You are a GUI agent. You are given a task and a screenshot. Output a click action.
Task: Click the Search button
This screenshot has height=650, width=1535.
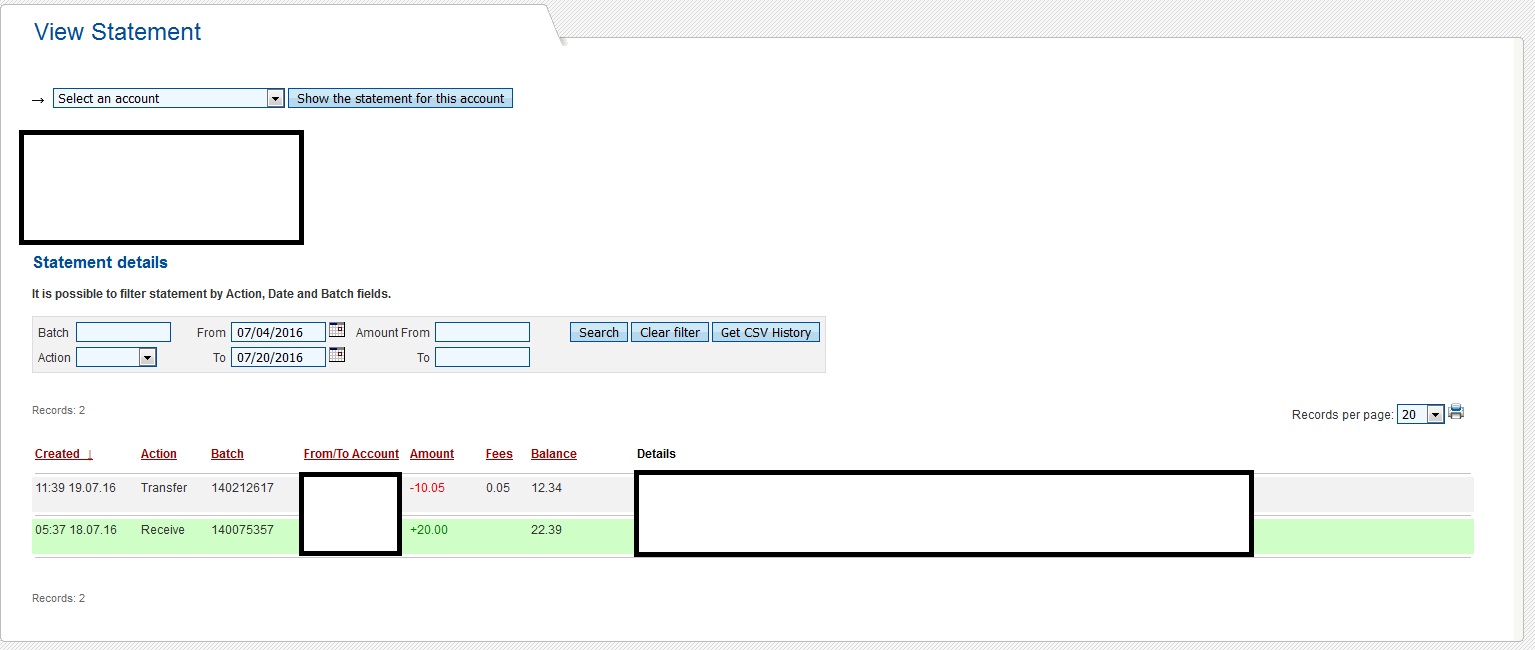click(598, 333)
